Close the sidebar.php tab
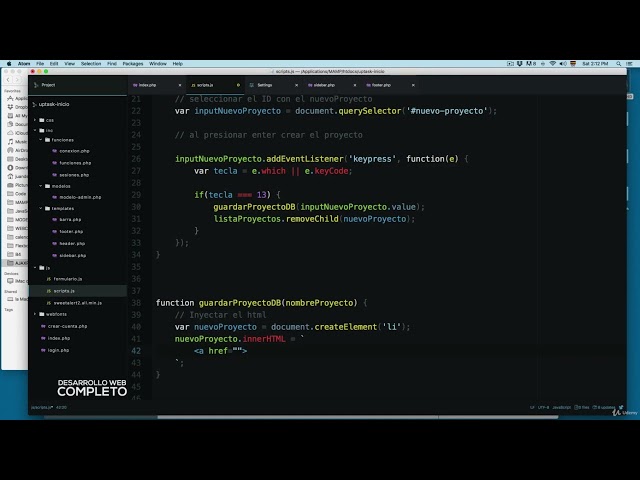Screen dimensions: 640x480 355,85
